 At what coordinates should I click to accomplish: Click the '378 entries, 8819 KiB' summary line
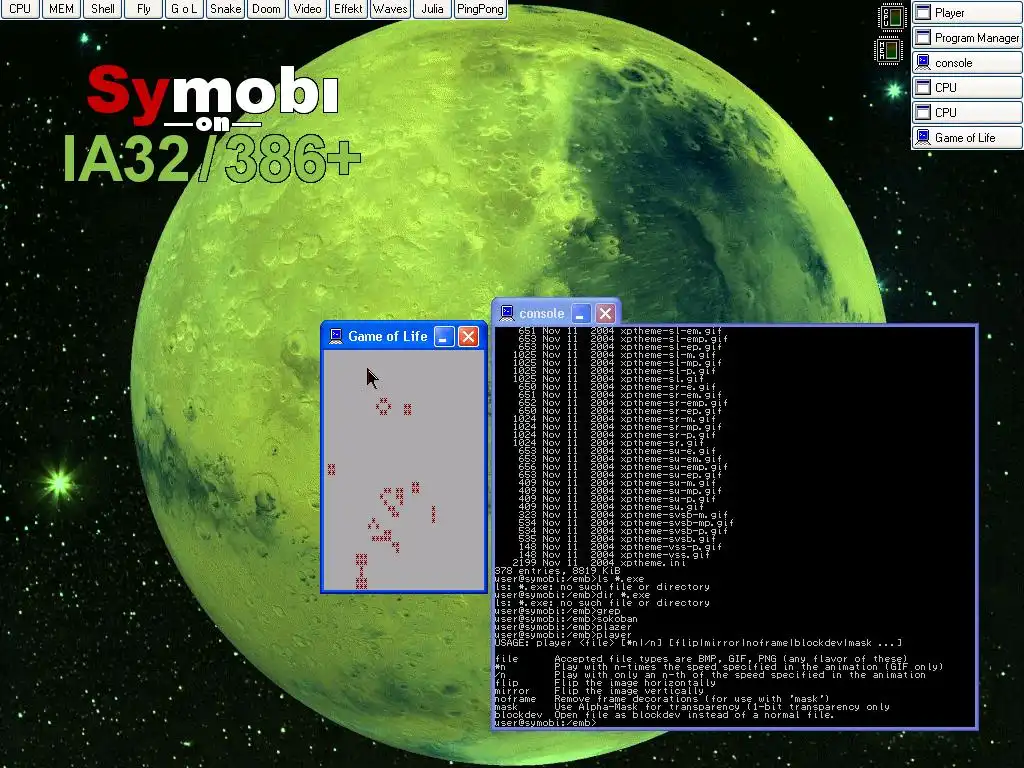coord(557,571)
